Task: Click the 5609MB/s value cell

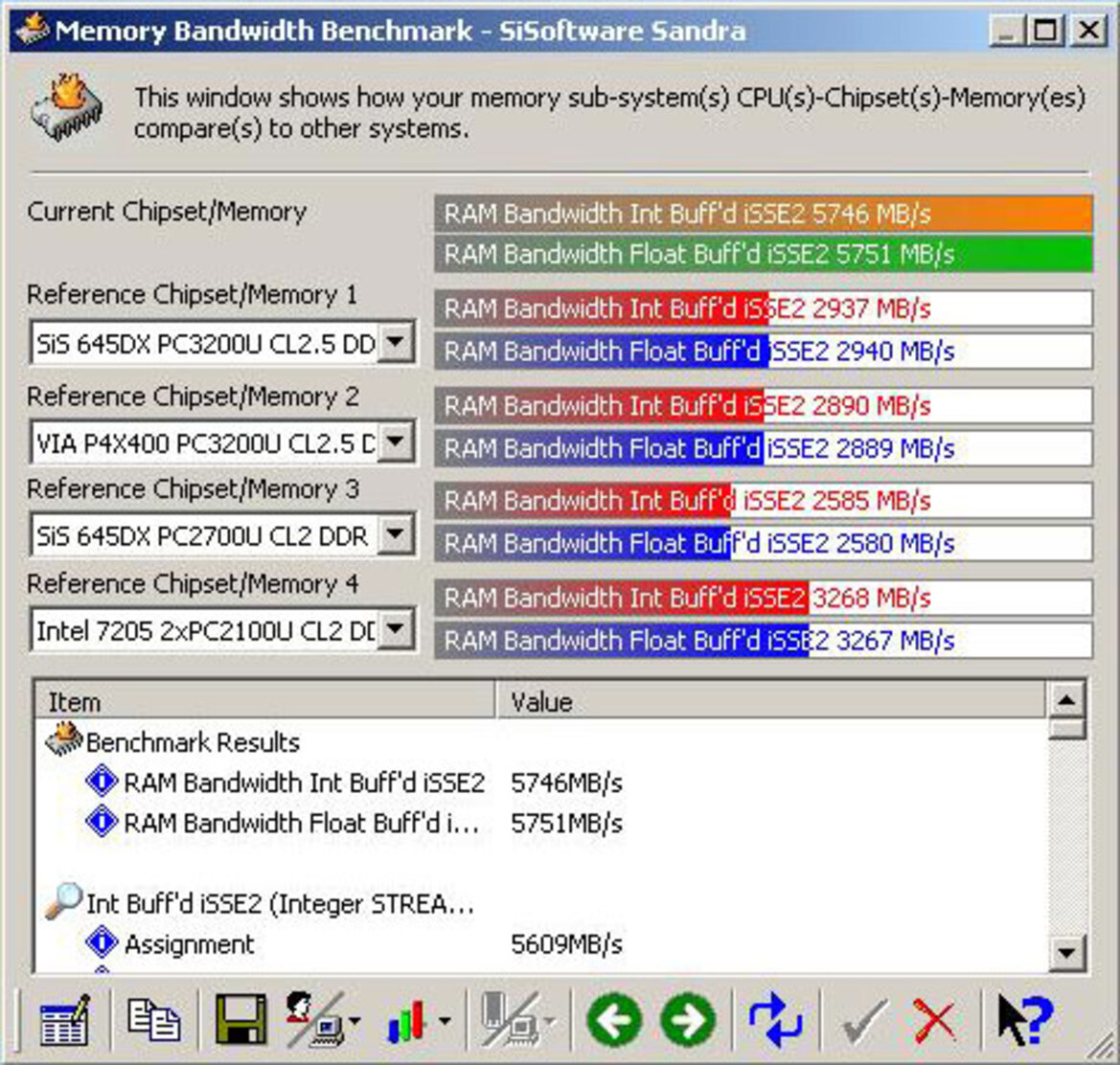Action: (566, 945)
